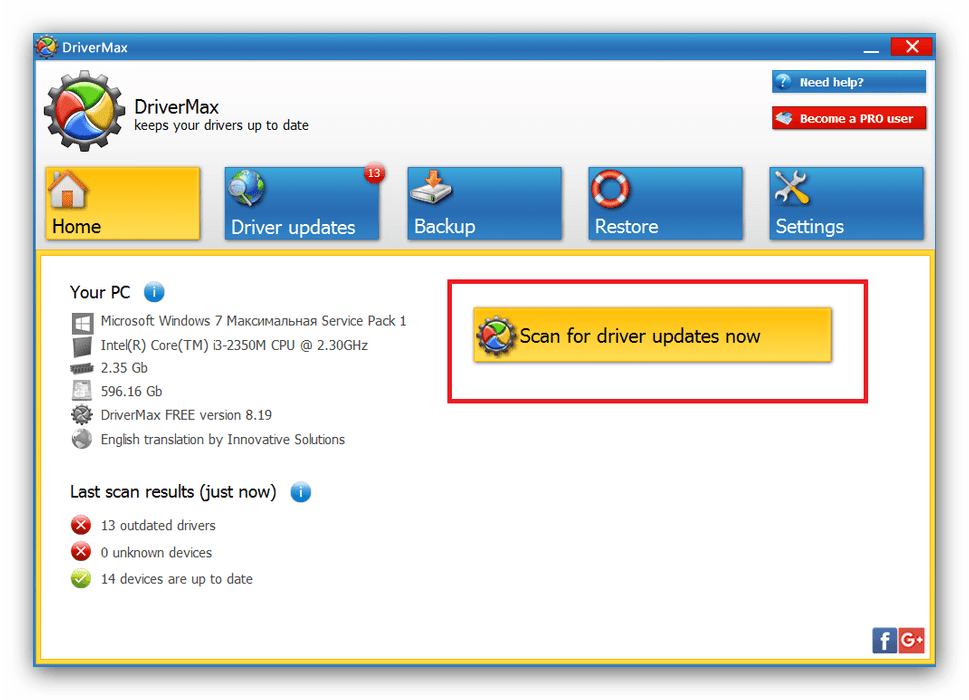Click the DriverMax FREE version 8.19 text
The width and height of the screenshot is (969, 700).
[186, 414]
